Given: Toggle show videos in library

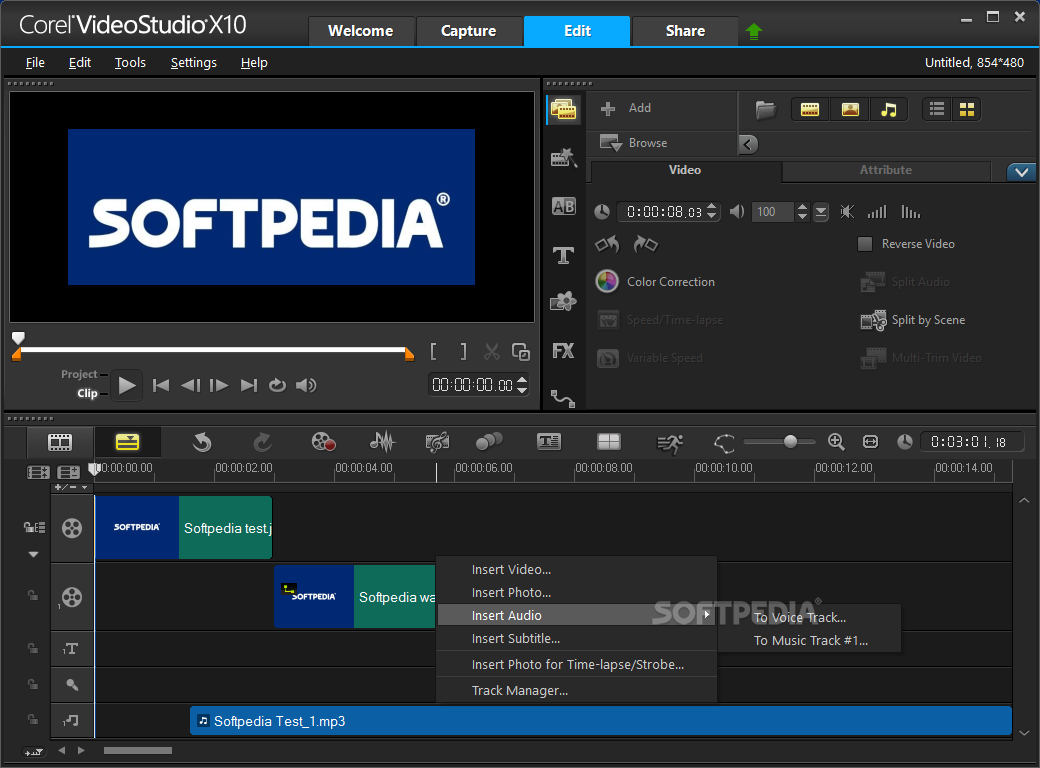Looking at the screenshot, I should [x=810, y=109].
